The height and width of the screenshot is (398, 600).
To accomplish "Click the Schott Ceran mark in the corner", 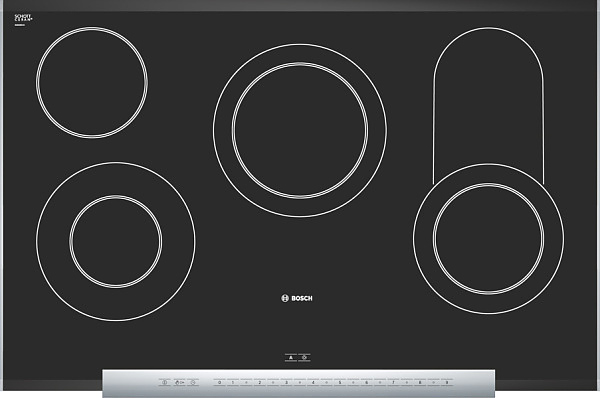I will pyautogui.click(x=23, y=20).
